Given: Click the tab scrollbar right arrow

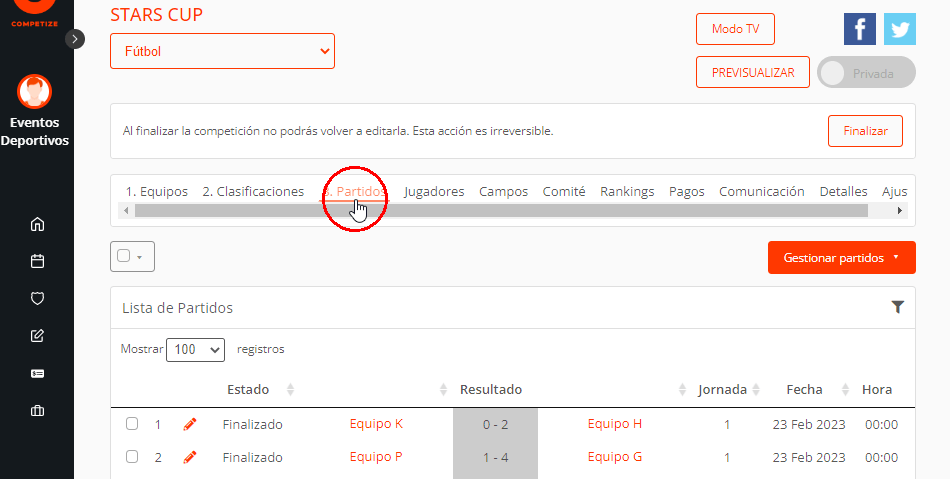Looking at the screenshot, I should pos(900,211).
